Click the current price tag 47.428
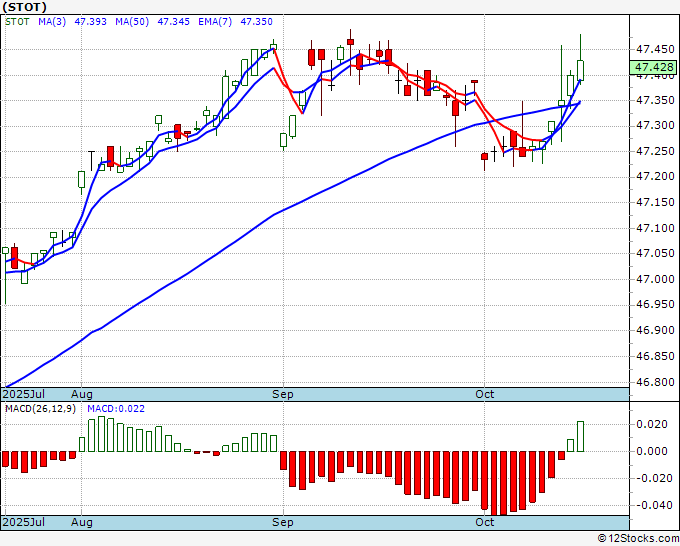The image size is (680, 546). click(x=654, y=67)
